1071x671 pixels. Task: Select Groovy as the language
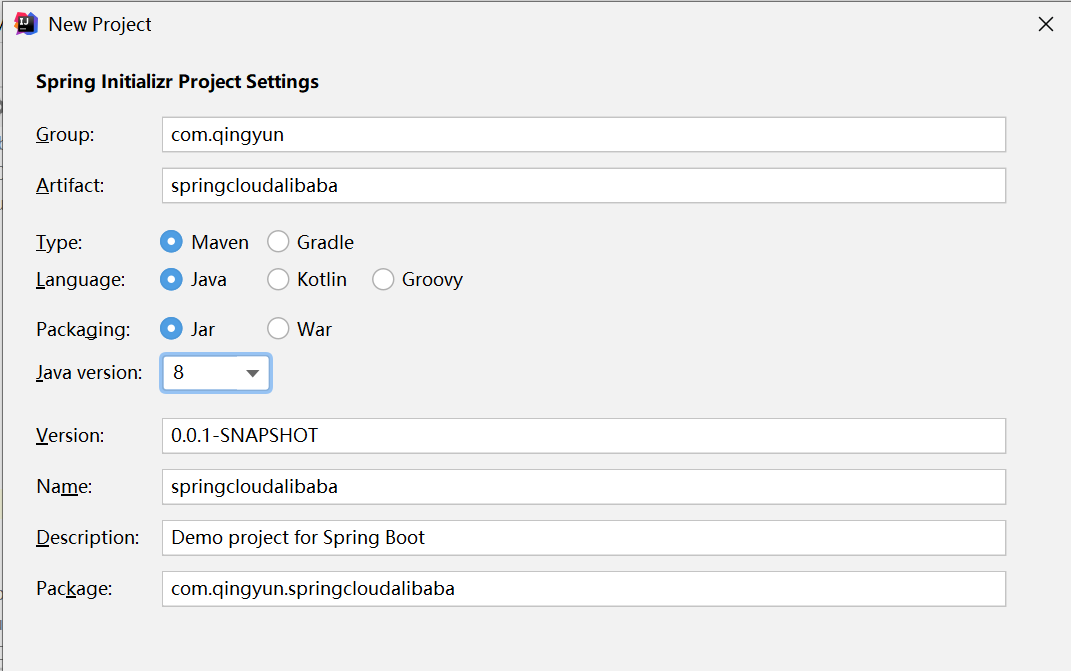[x=383, y=279]
